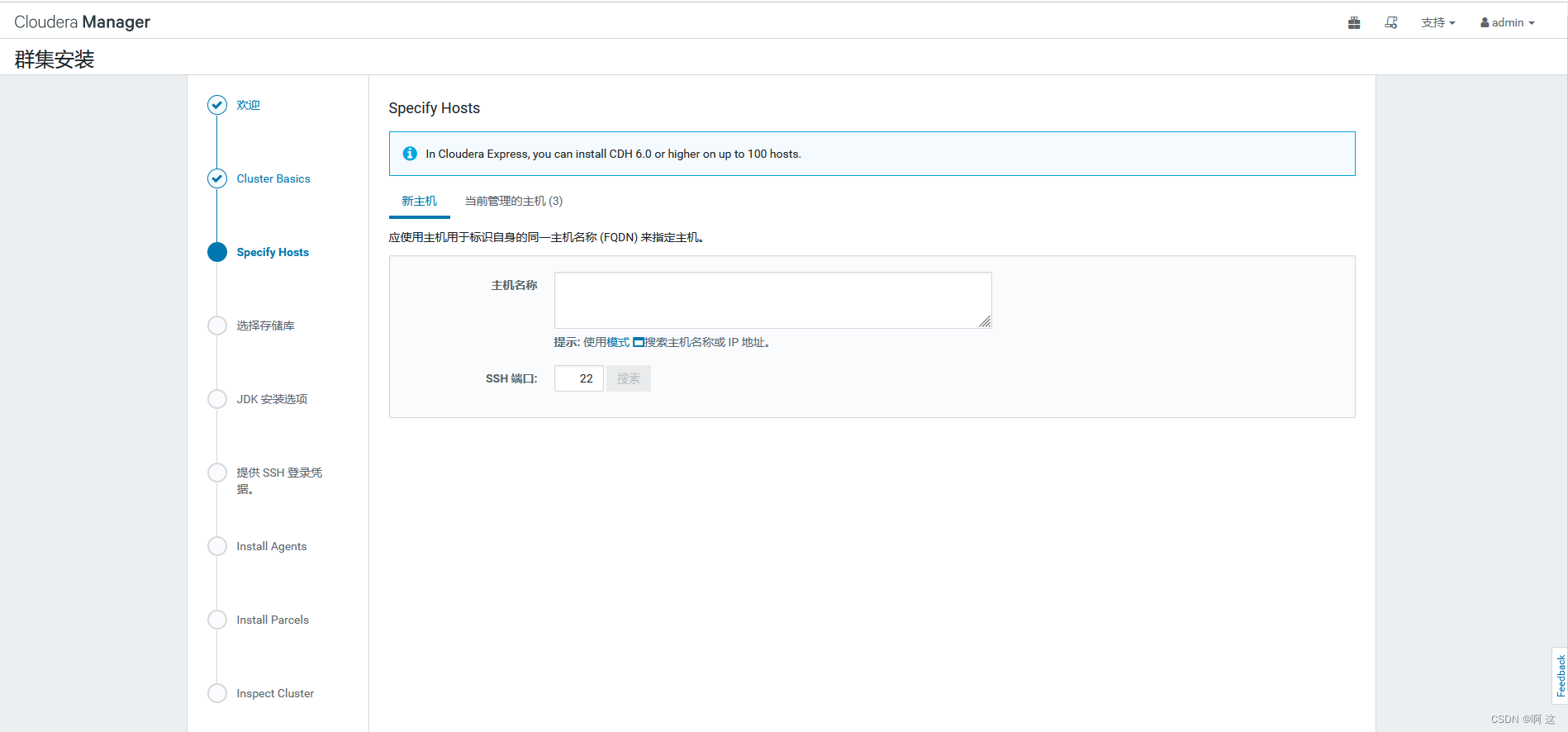The height and width of the screenshot is (732, 1568).
Task: Click the Install Agents step circle
Action: tap(217, 546)
